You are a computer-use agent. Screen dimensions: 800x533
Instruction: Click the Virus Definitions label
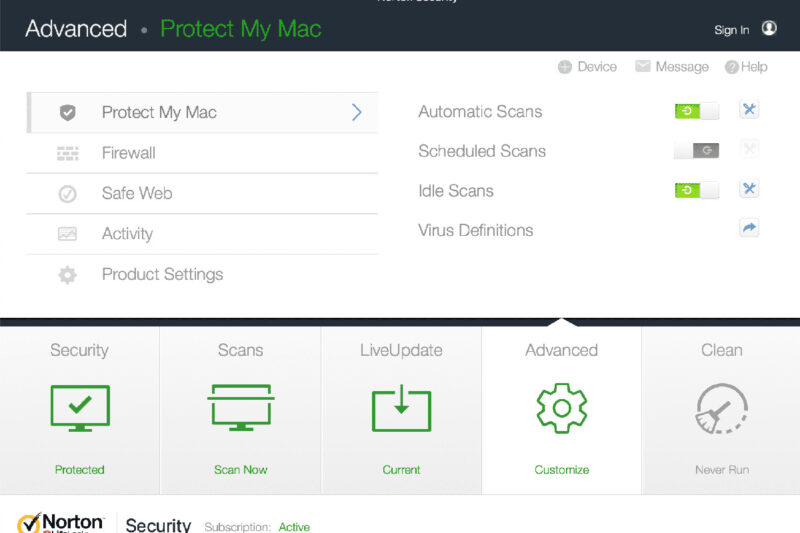[476, 230]
